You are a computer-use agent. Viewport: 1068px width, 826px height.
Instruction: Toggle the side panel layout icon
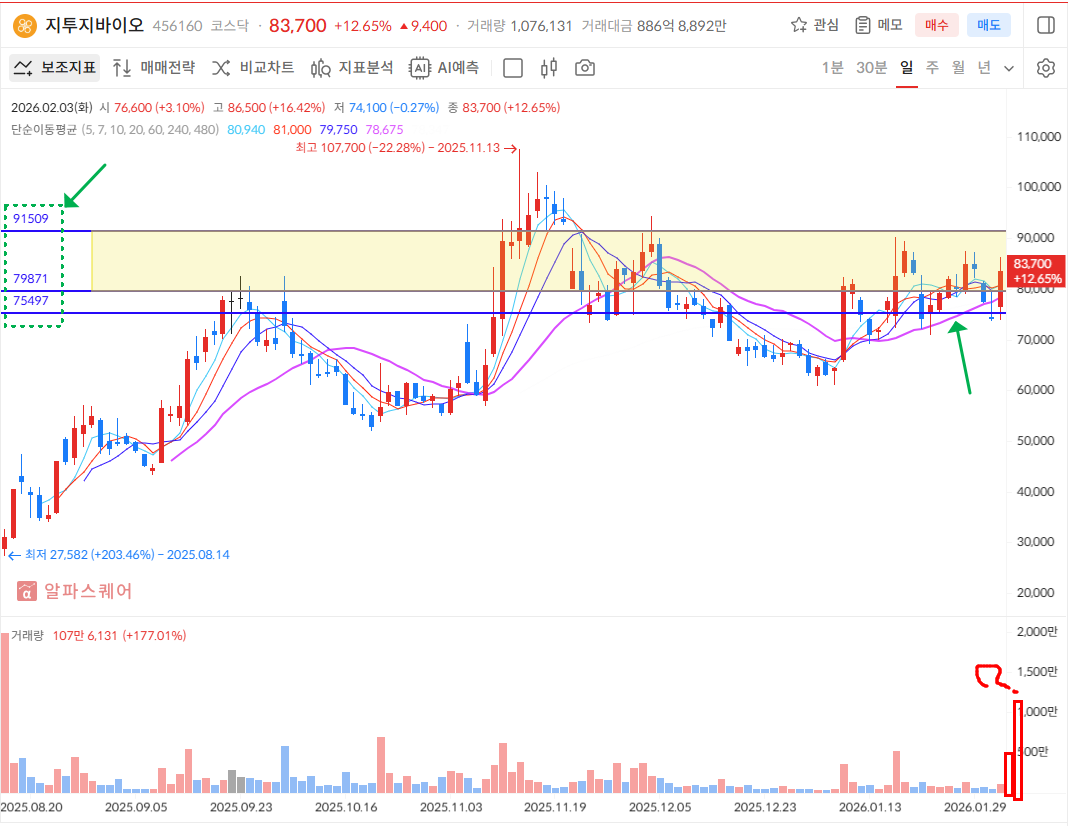(1045, 25)
